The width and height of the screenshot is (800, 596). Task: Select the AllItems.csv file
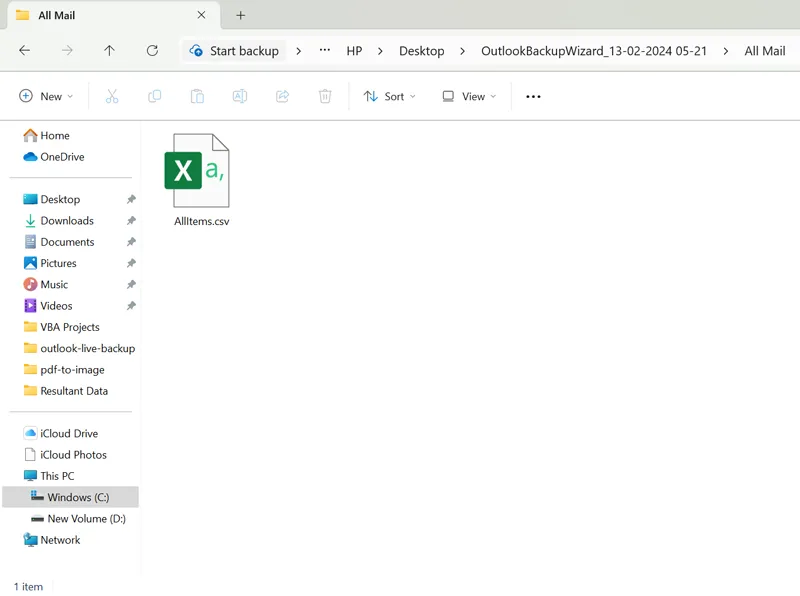[201, 181]
